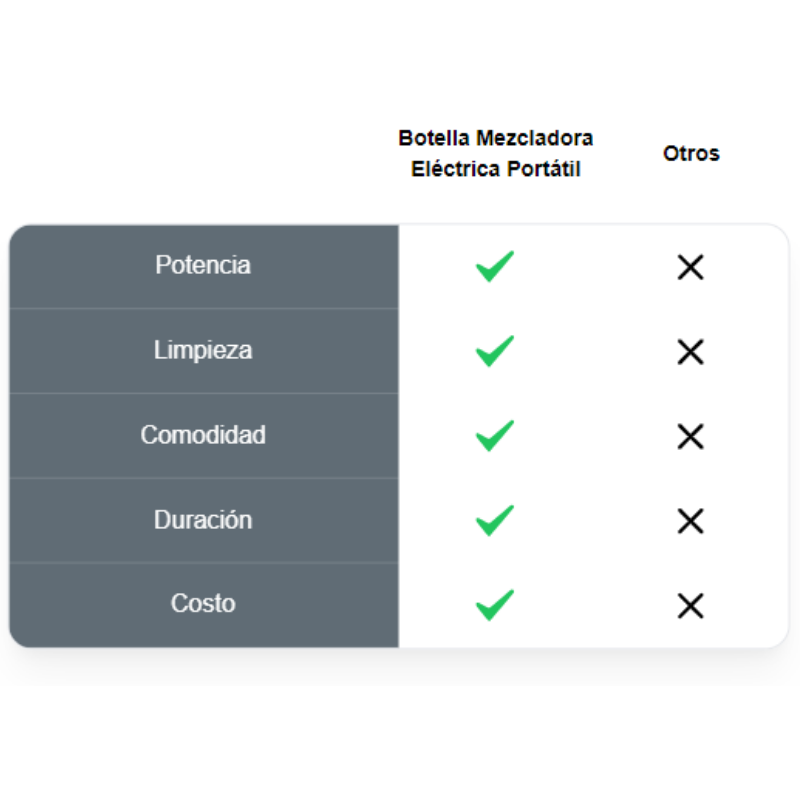Click the black X in the Potencia row

click(x=690, y=267)
